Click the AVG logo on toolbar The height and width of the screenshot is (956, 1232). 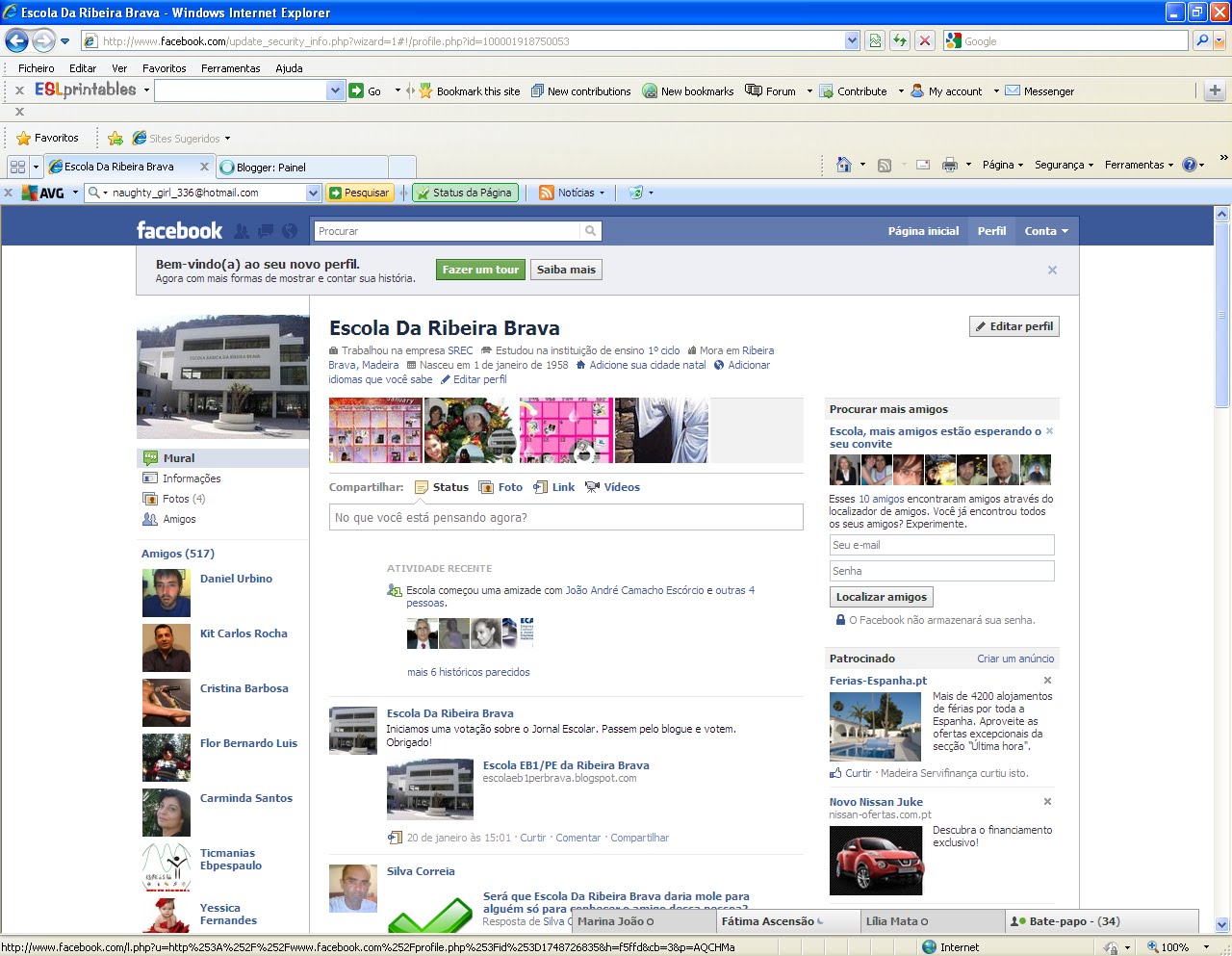pyautogui.click(x=43, y=193)
